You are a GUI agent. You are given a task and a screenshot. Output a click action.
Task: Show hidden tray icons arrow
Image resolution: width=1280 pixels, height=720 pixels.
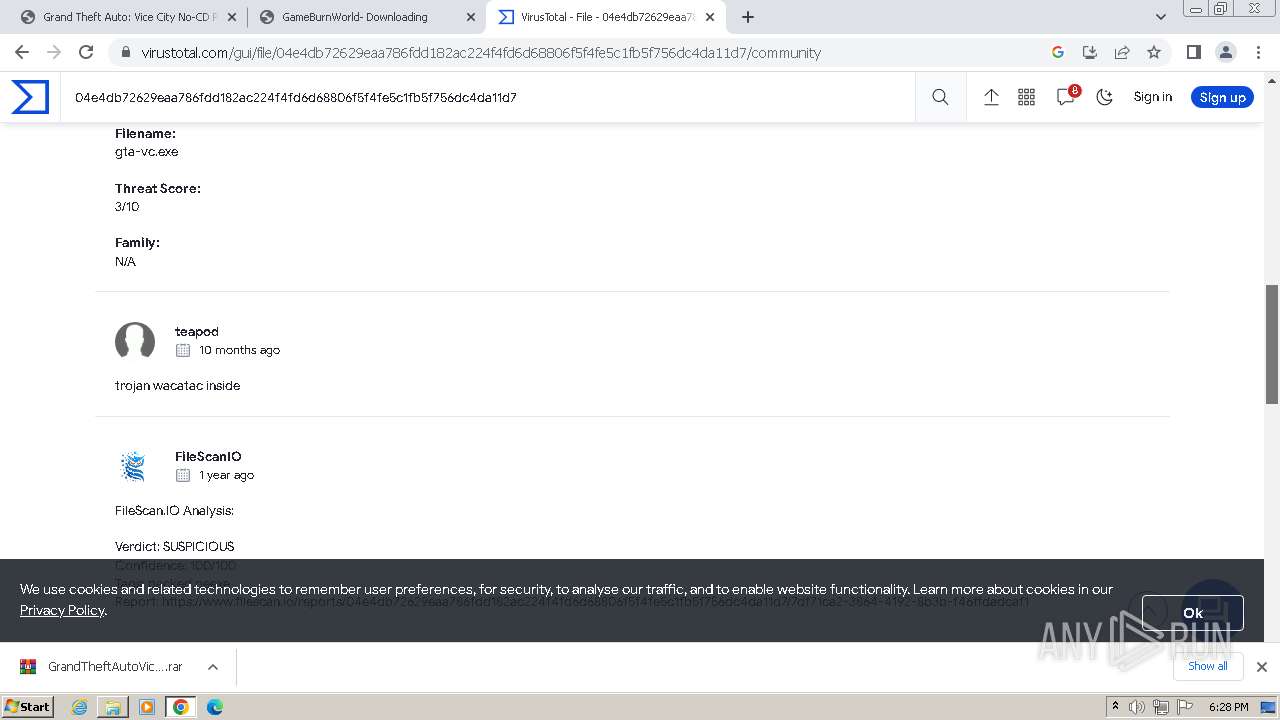[x=1115, y=707]
